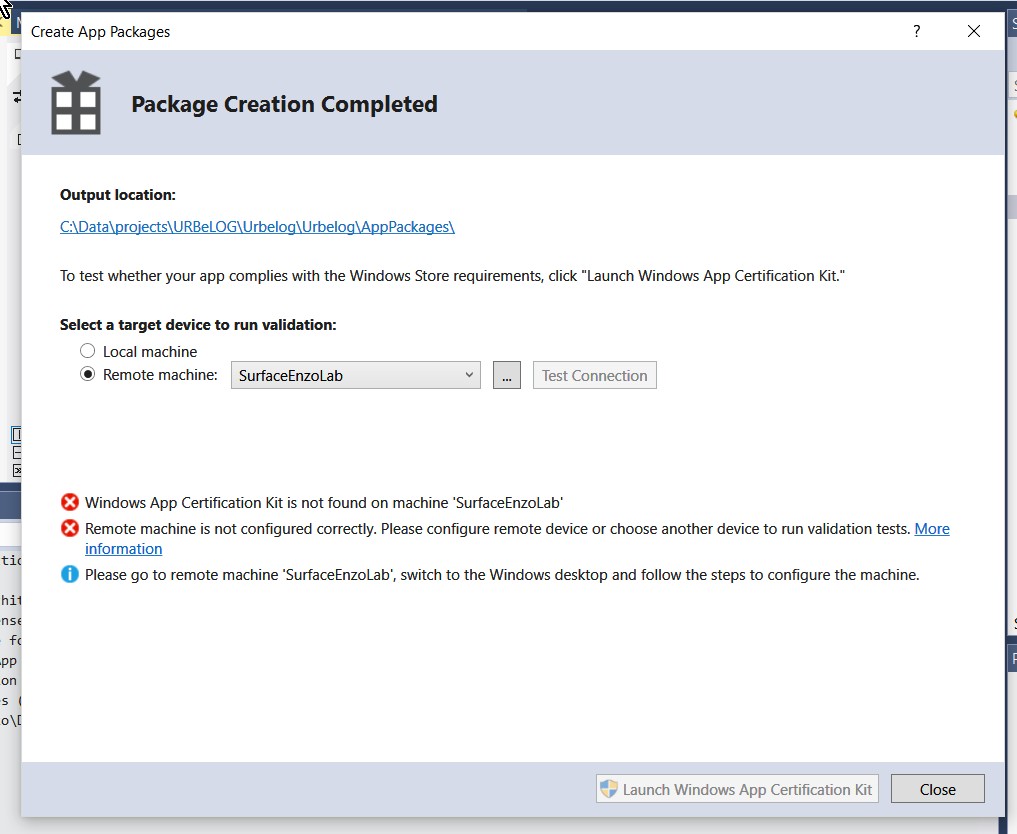Click the gift box package icon
Viewport: 1017px width, 834px height.
click(76, 103)
